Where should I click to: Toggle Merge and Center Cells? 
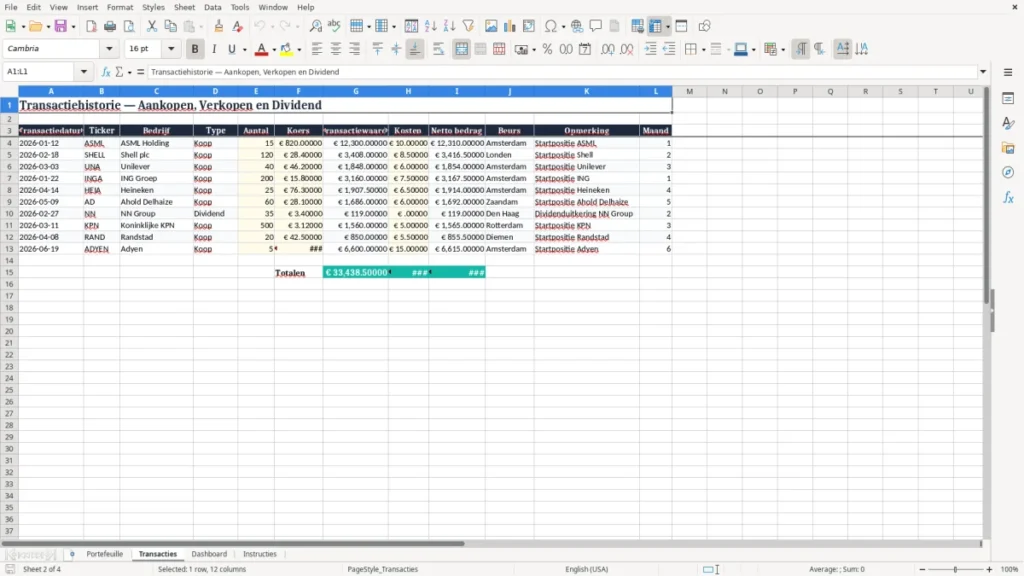(x=461, y=49)
